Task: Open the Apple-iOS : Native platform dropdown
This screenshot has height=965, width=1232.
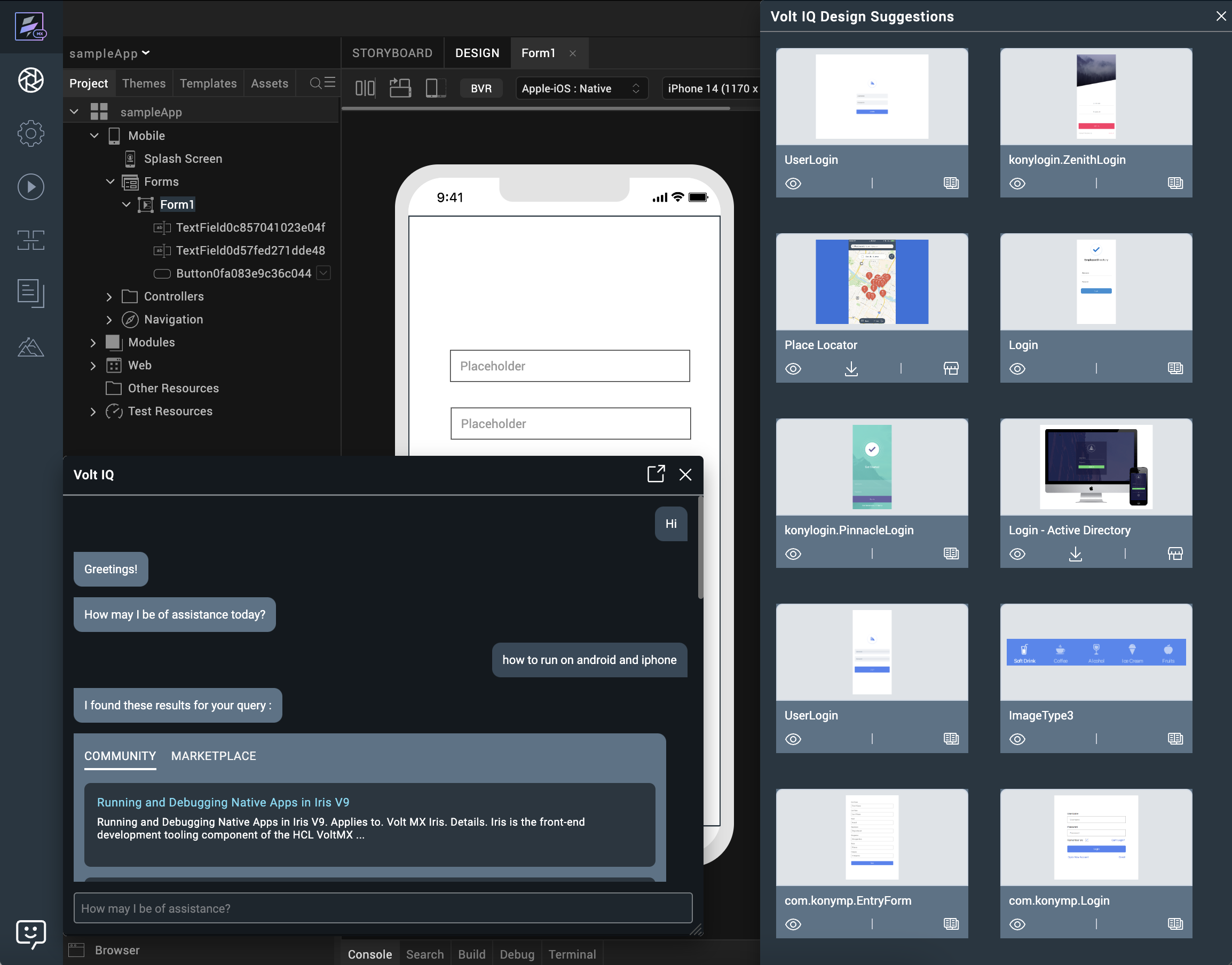Action: pyautogui.click(x=581, y=89)
